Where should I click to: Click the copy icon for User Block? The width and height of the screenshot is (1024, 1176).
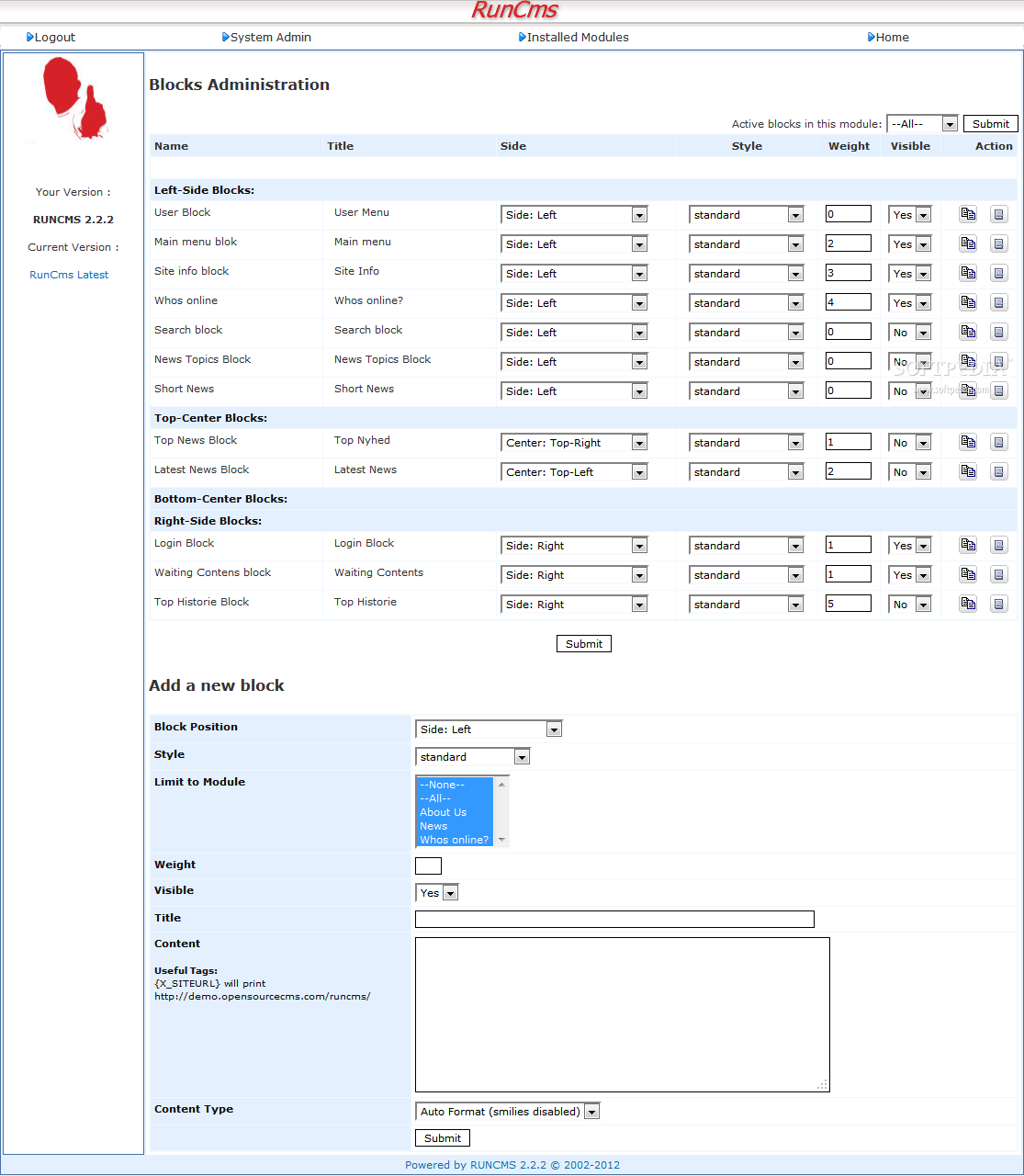click(968, 214)
